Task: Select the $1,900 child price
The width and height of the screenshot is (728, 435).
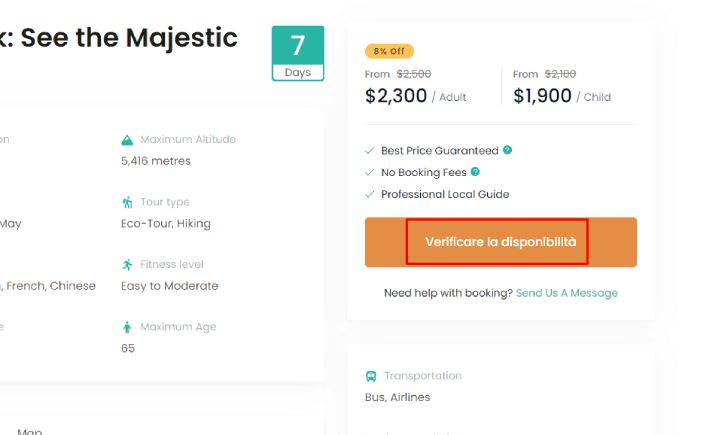Action: [x=542, y=96]
